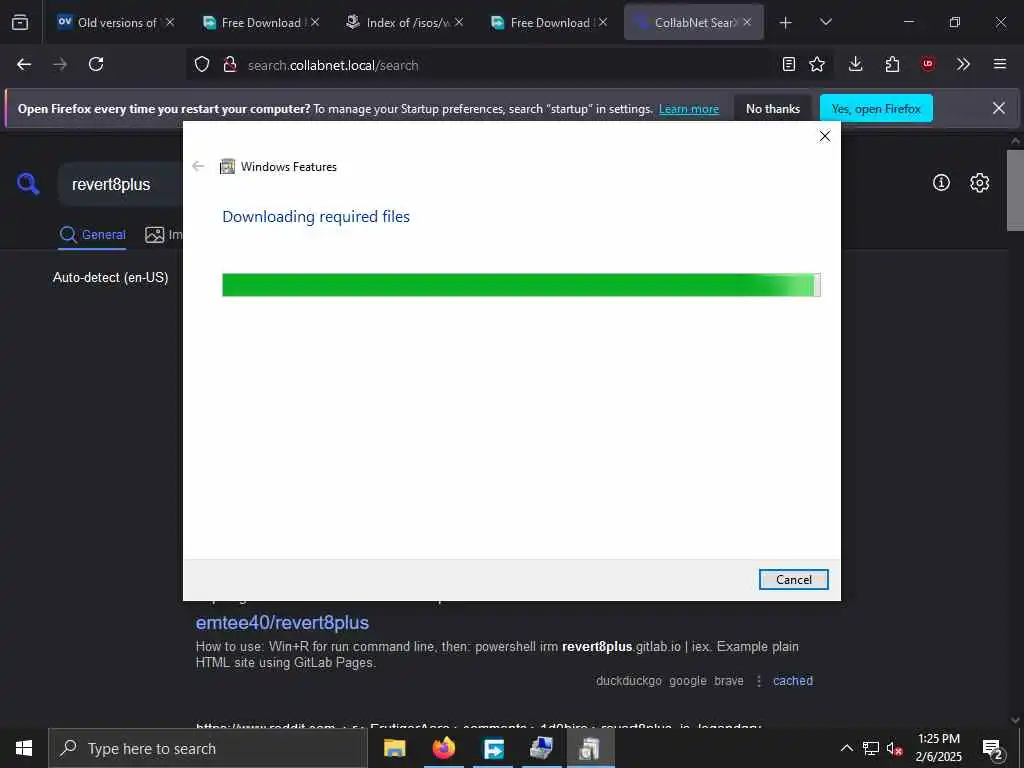List all tabs dropdown arrow
This screenshot has width=1024, height=768.
coord(825,22)
